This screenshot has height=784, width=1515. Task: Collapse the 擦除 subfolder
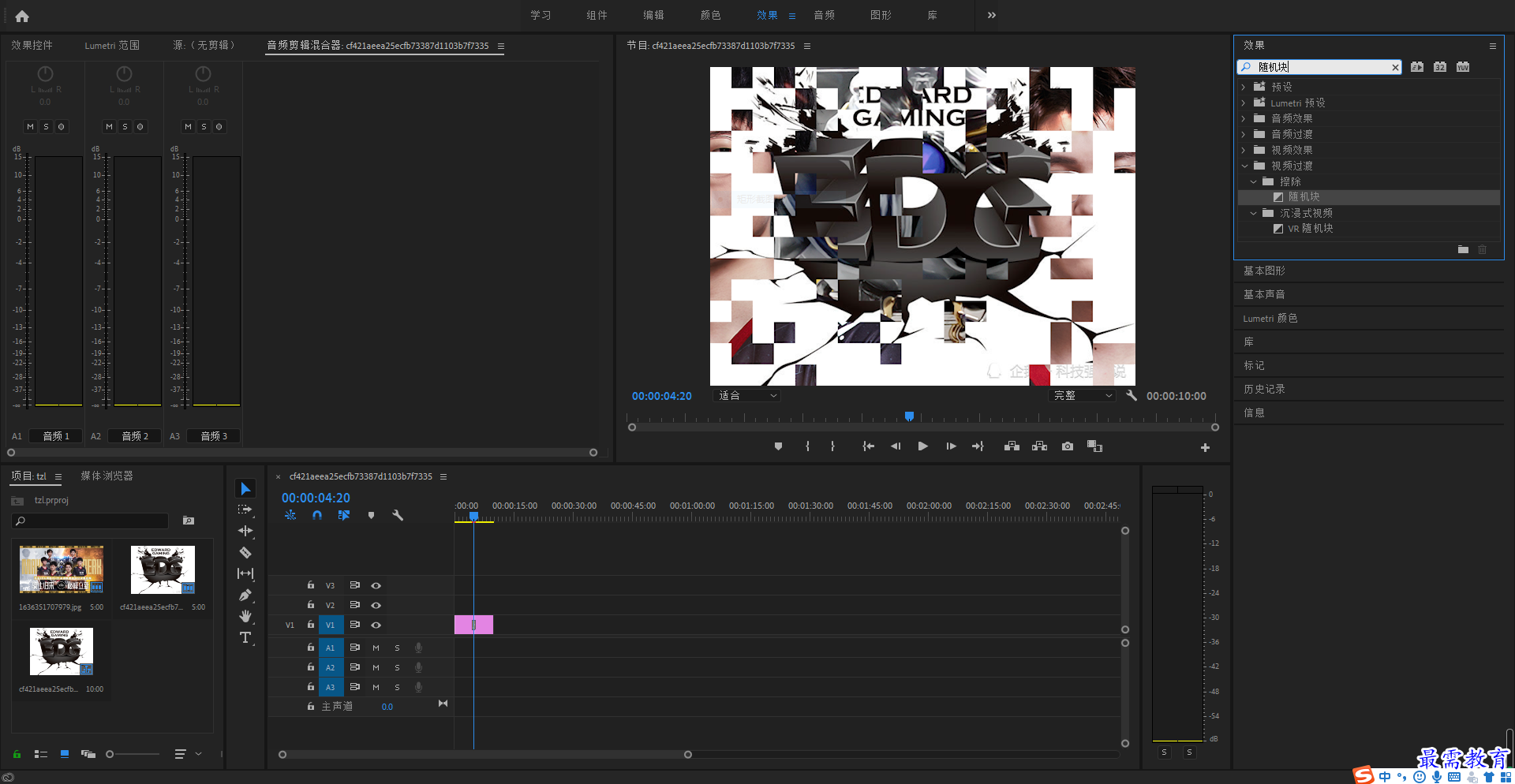(x=1253, y=181)
